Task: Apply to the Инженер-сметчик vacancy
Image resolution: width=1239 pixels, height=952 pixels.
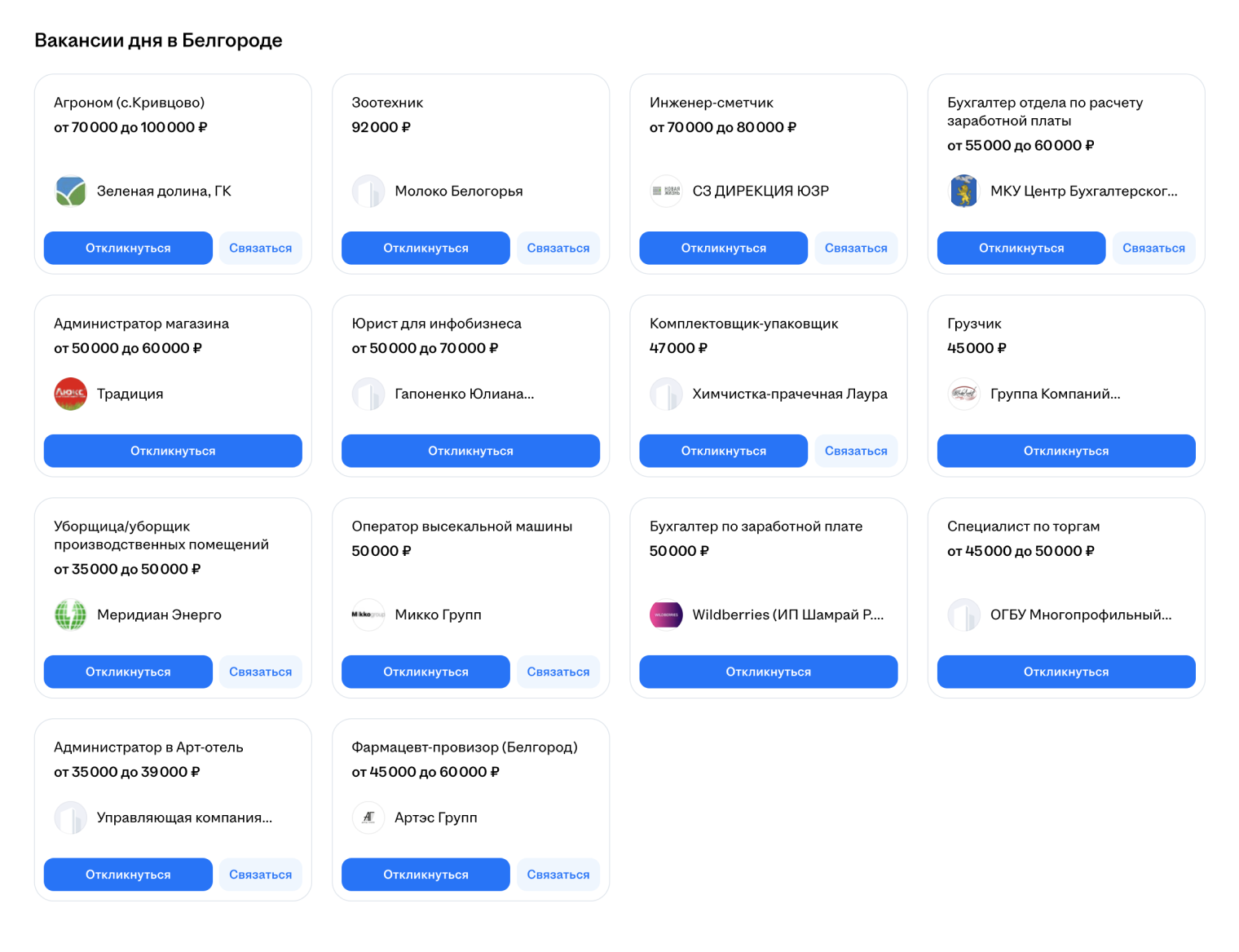Action: [723, 249]
